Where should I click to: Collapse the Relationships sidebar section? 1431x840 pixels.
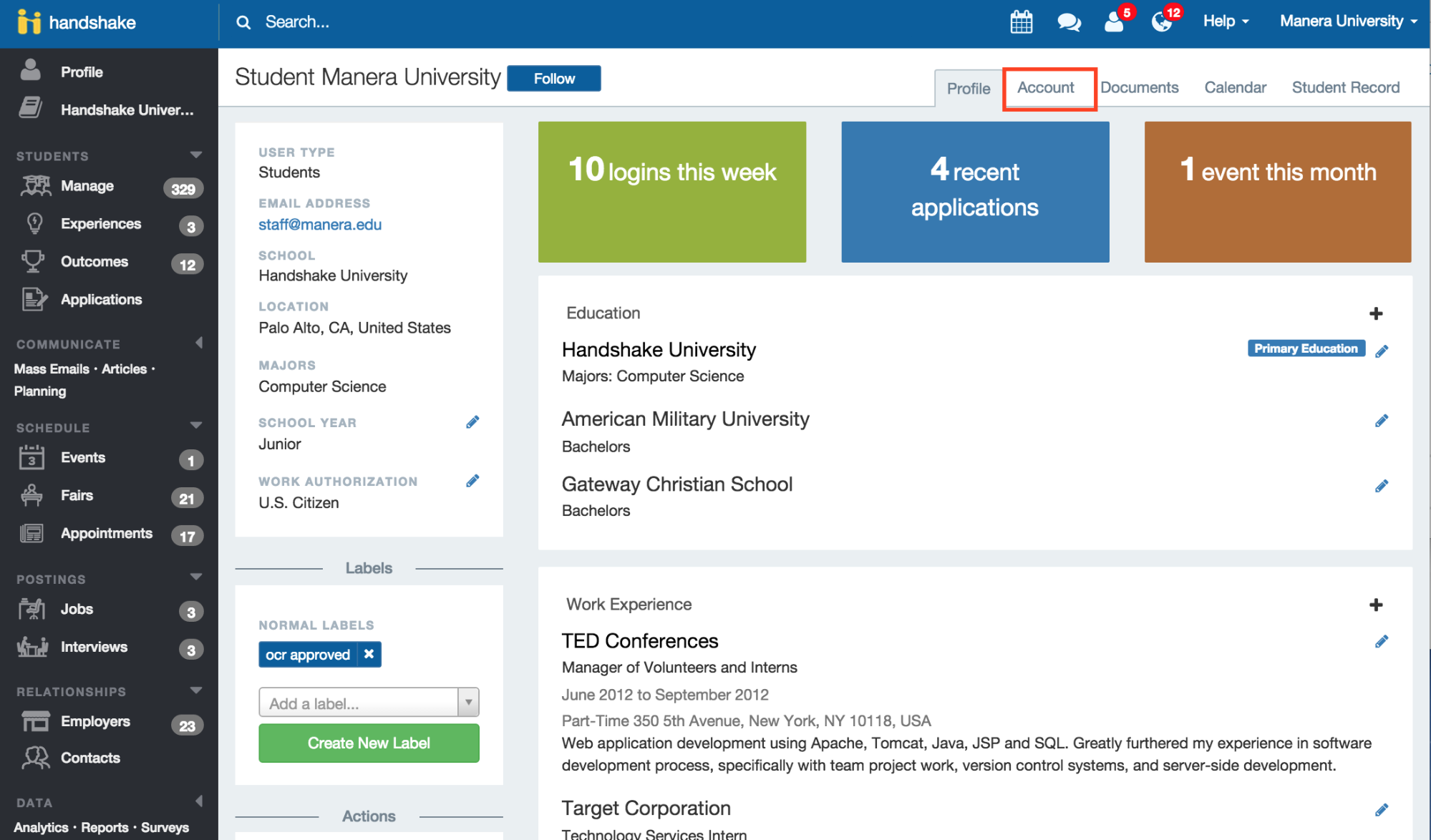(195, 690)
